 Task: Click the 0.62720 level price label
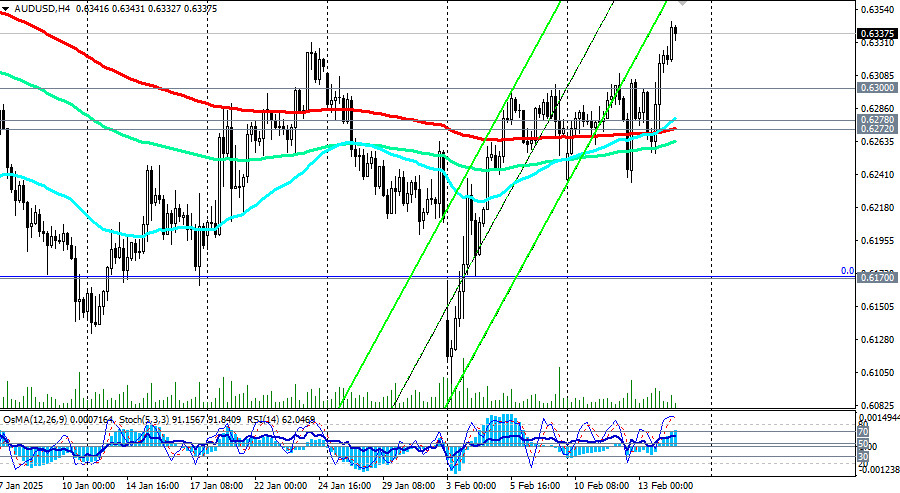(x=877, y=129)
